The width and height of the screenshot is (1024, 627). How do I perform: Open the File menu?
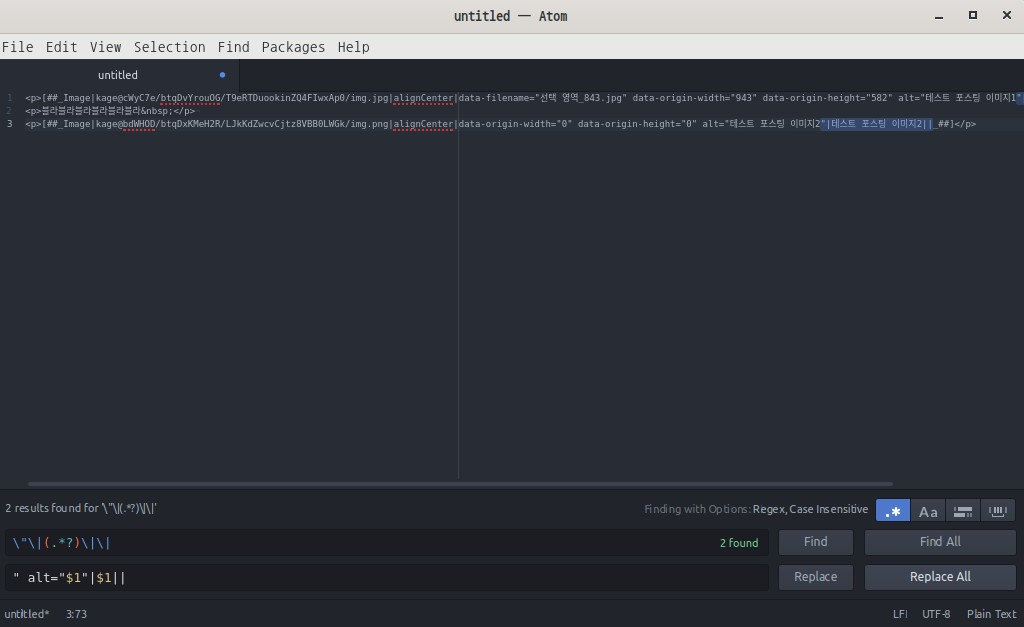click(18, 47)
